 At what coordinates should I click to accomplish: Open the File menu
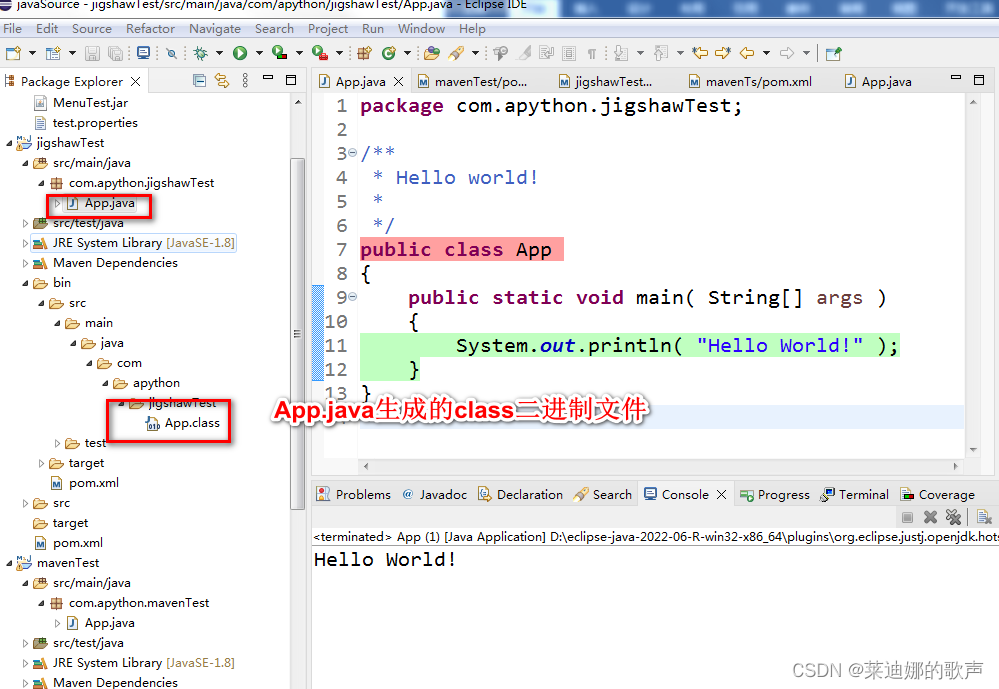pyautogui.click(x=12, y=29)
